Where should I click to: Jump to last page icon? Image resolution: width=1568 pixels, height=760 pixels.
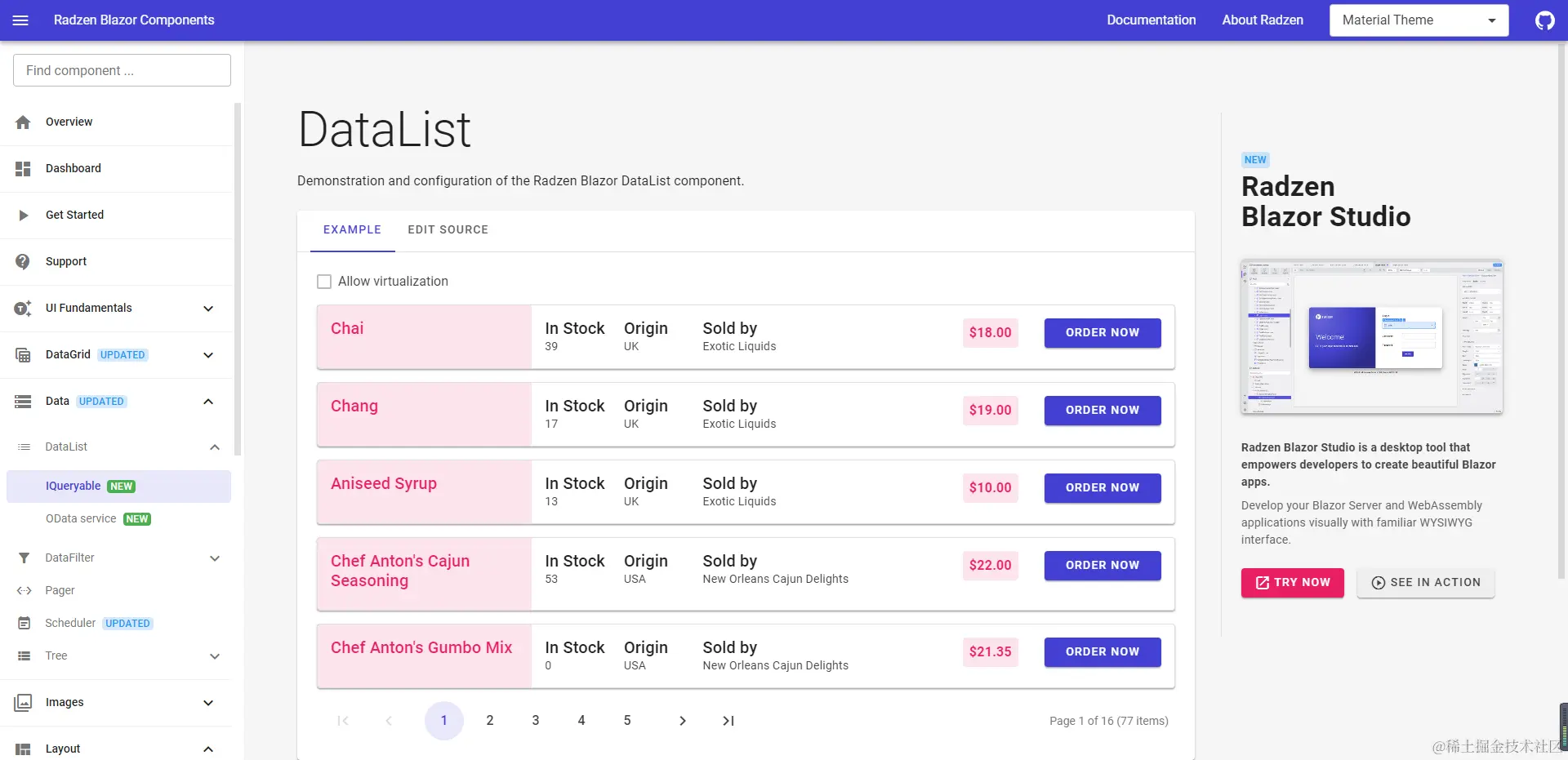coord(728,721)
